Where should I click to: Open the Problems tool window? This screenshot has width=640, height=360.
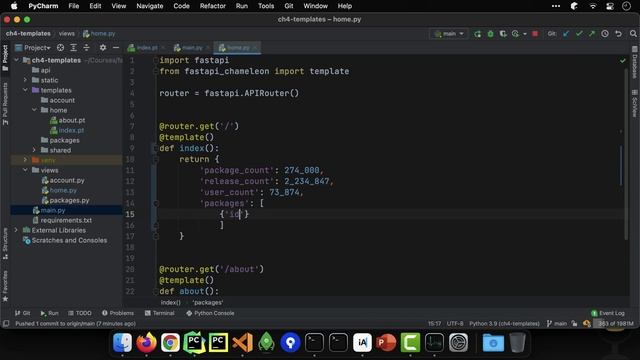pos(118,313)
